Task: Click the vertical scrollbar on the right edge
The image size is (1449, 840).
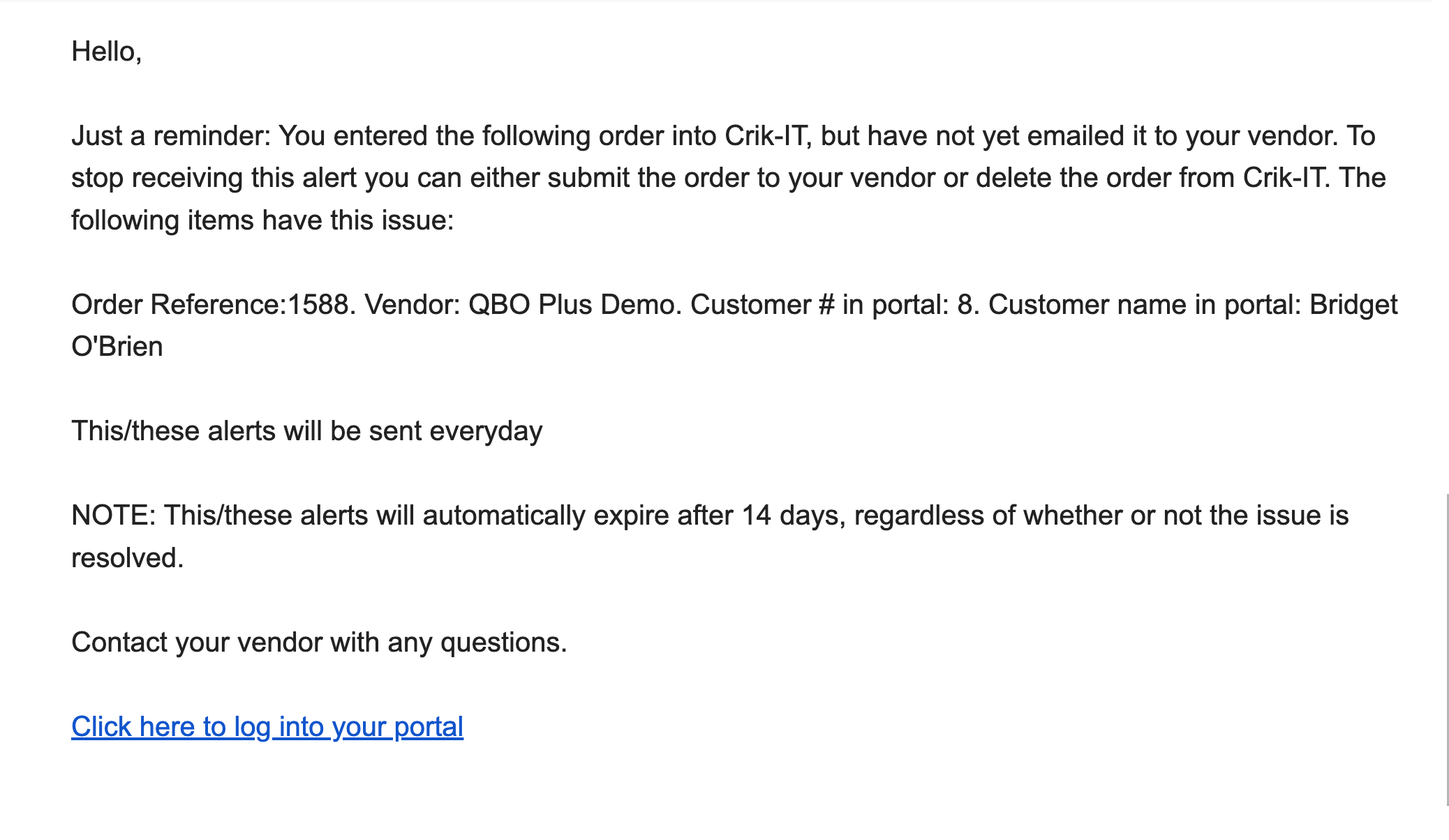Action: tap(1448, 649)
